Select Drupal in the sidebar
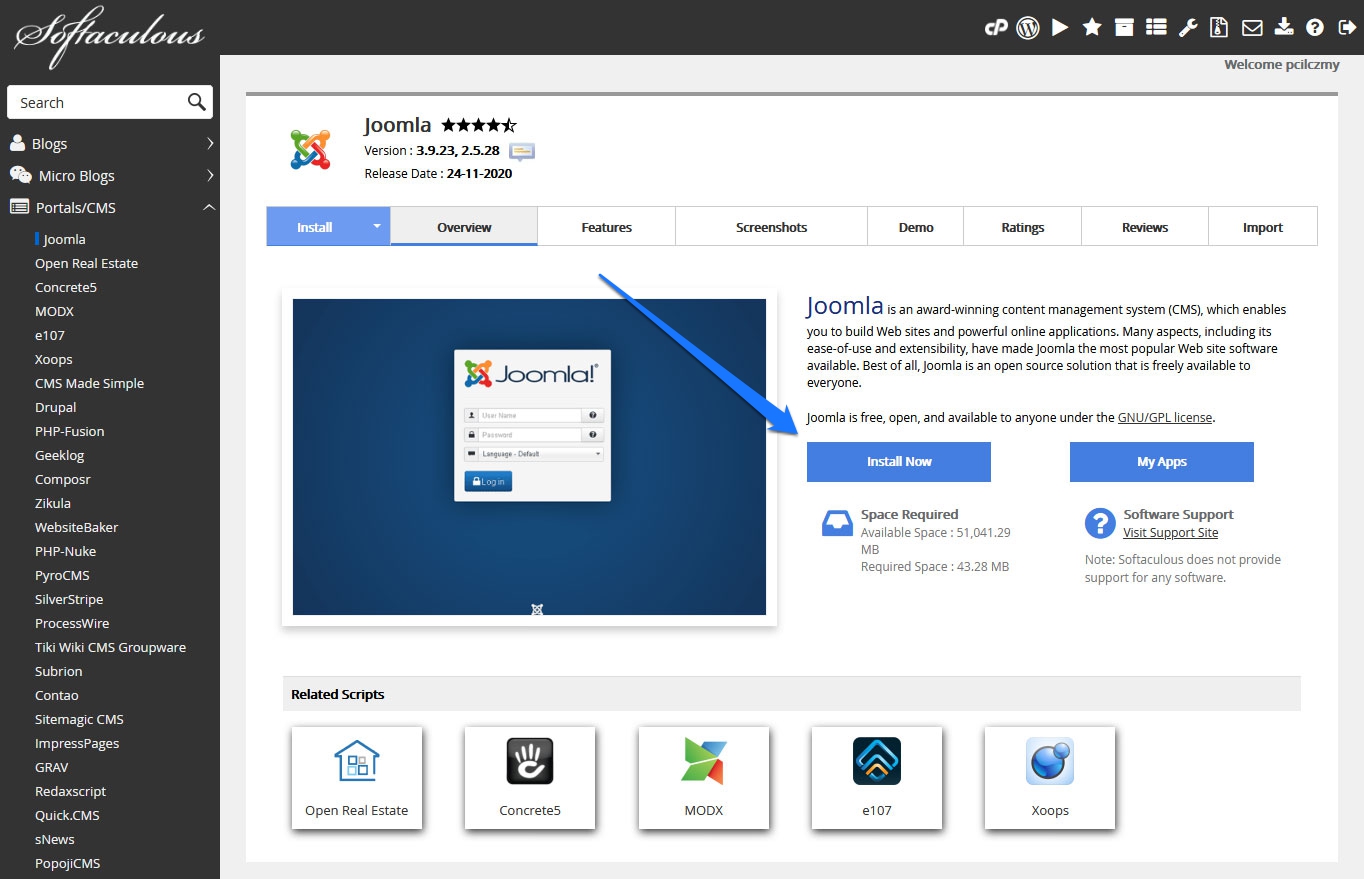 (55, 408)
